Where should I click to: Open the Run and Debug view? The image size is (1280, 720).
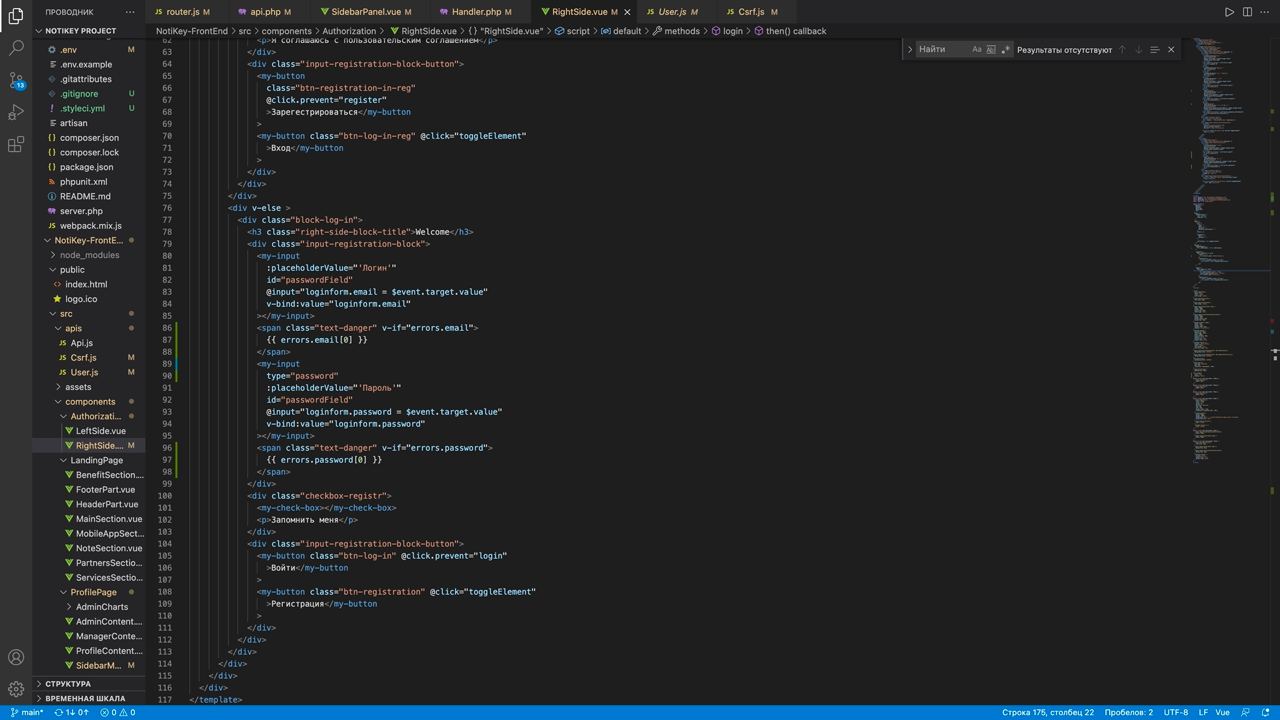pos(16,112)
